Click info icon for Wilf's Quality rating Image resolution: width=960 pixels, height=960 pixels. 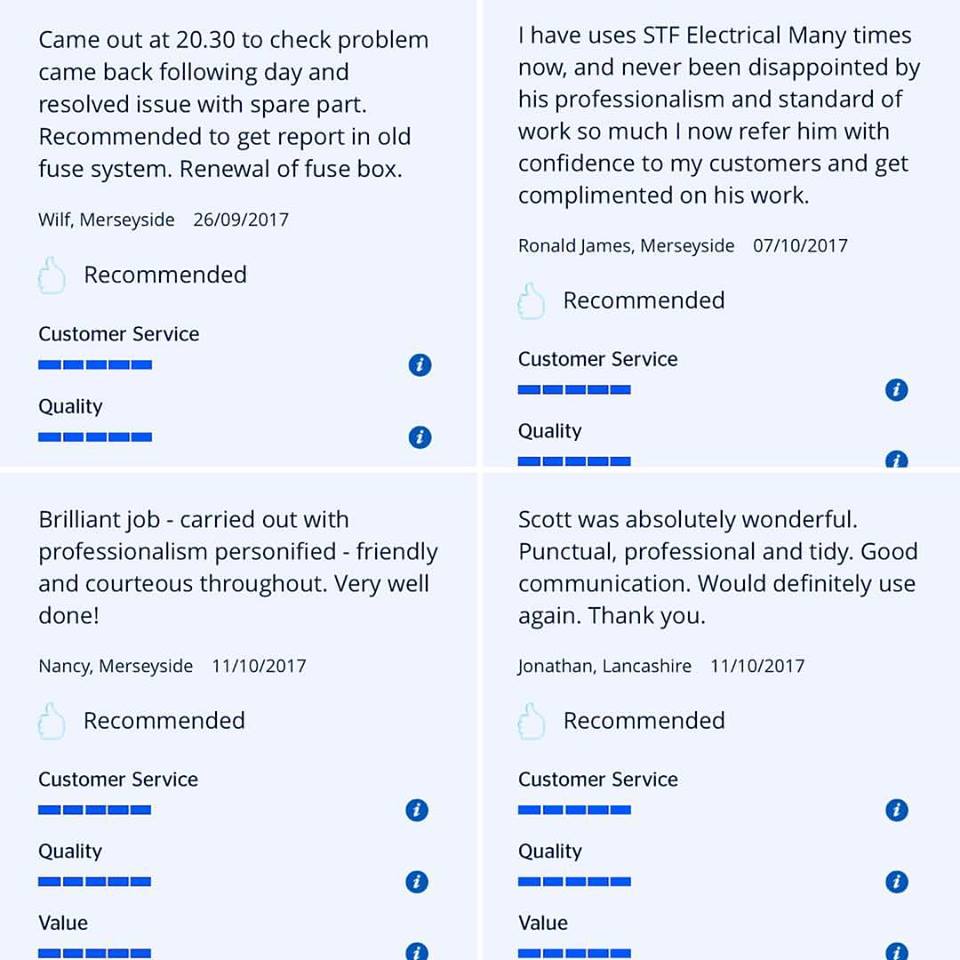pos(419,437)
